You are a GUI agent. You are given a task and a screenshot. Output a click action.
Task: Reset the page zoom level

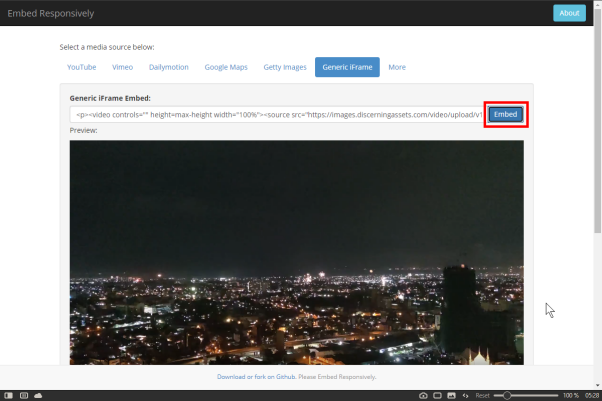[x=483, y=395]
